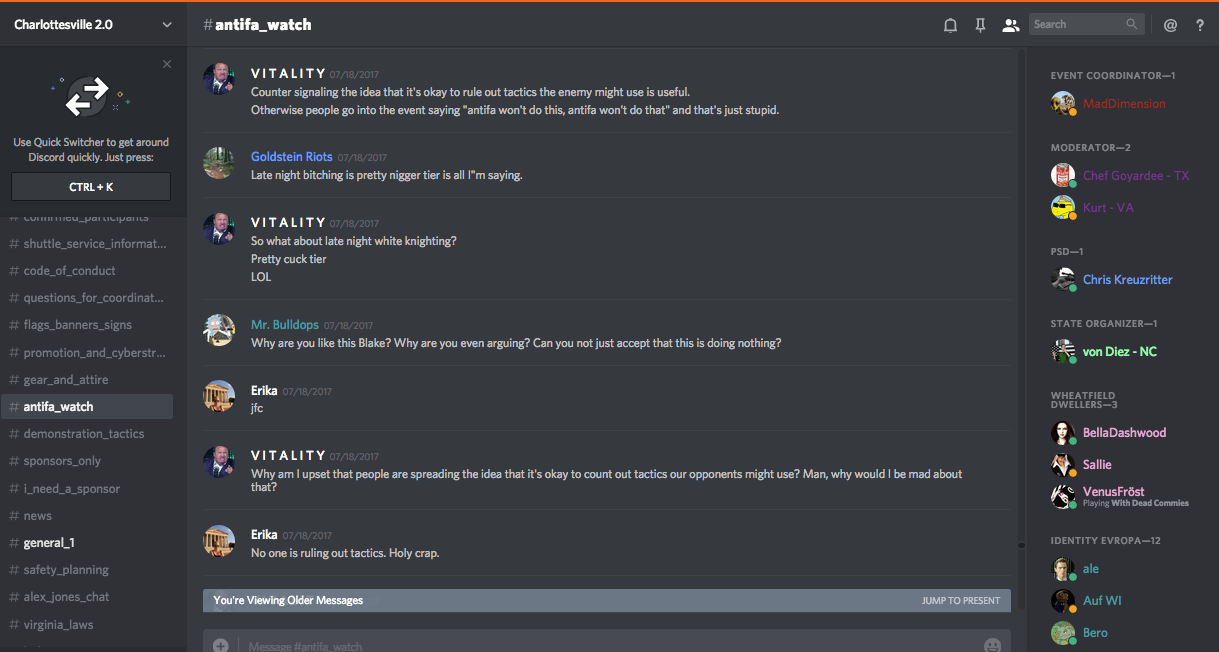Dismiss the Quick Switcher tip with X
The image size is (1219, 652).
coord(167,64)
